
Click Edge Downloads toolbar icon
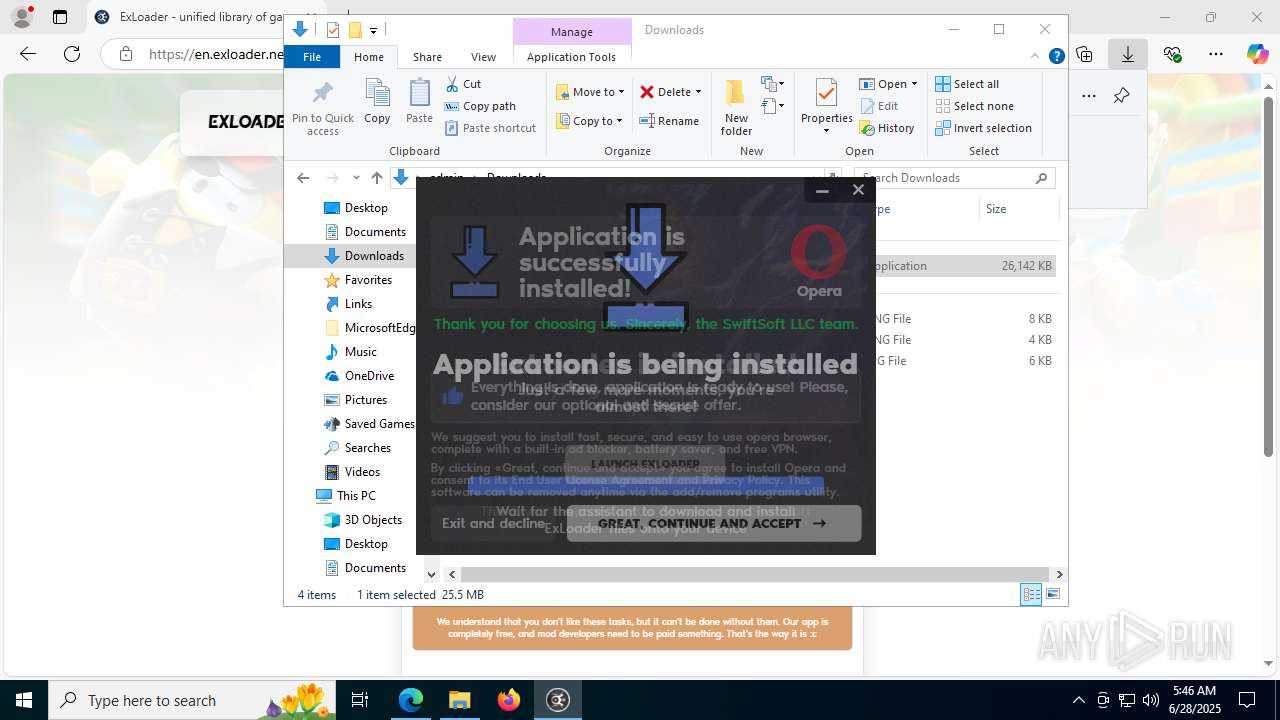tap(1128, 54)
